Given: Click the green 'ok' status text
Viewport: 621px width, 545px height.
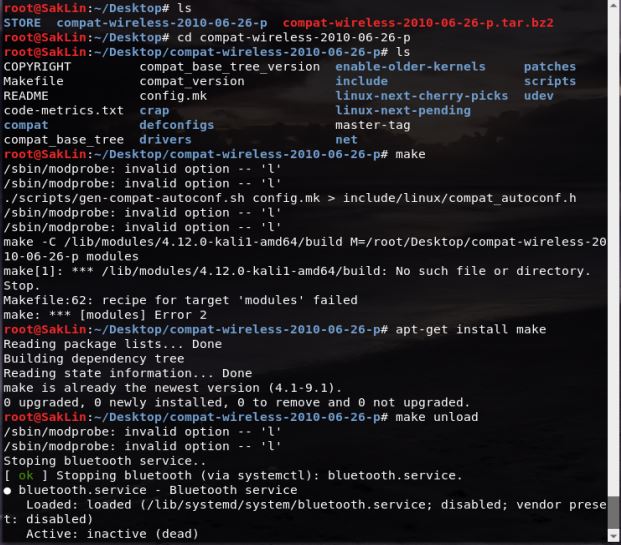Looking at the screenshot, I should click(26, 475).
